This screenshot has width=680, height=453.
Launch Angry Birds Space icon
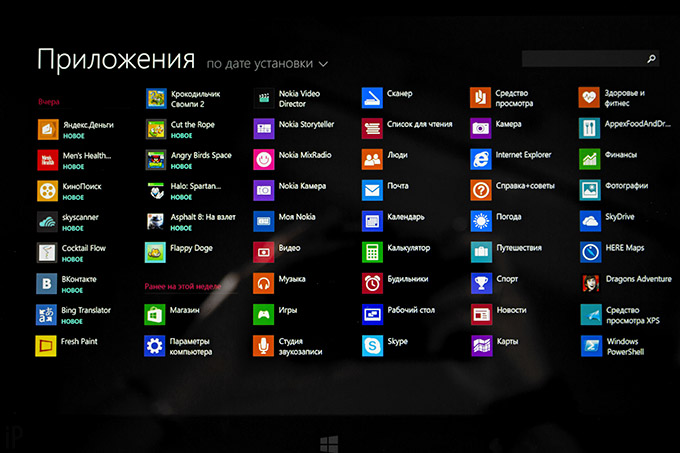156,160
